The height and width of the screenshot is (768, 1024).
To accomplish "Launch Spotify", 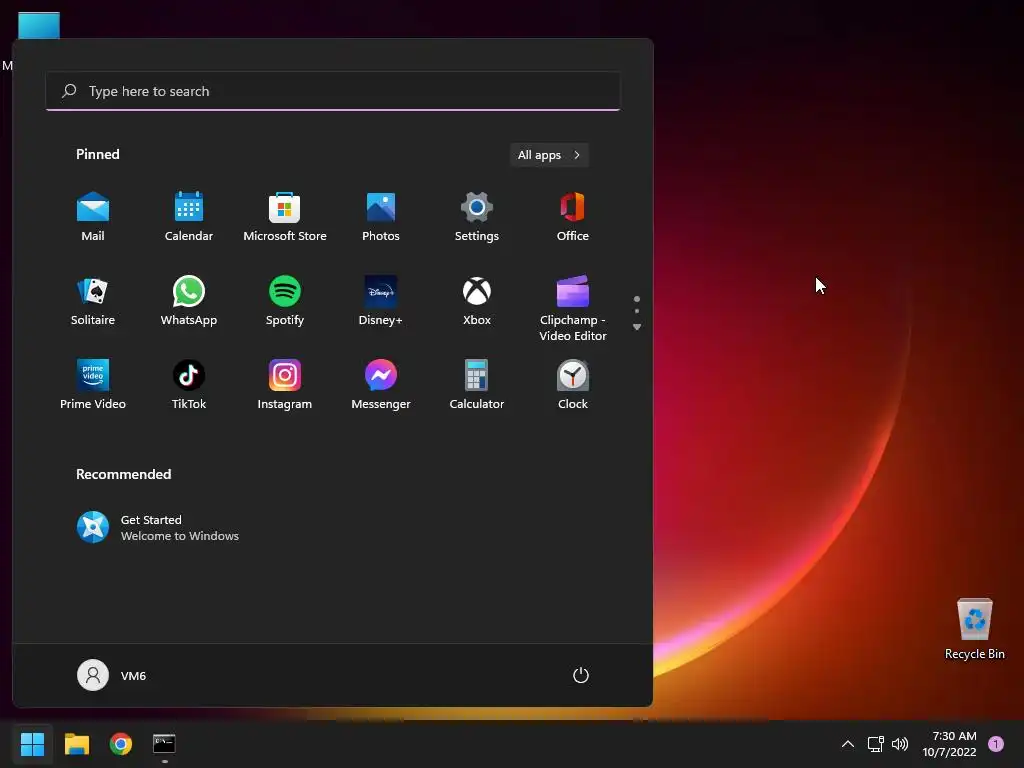I will 285,301.
